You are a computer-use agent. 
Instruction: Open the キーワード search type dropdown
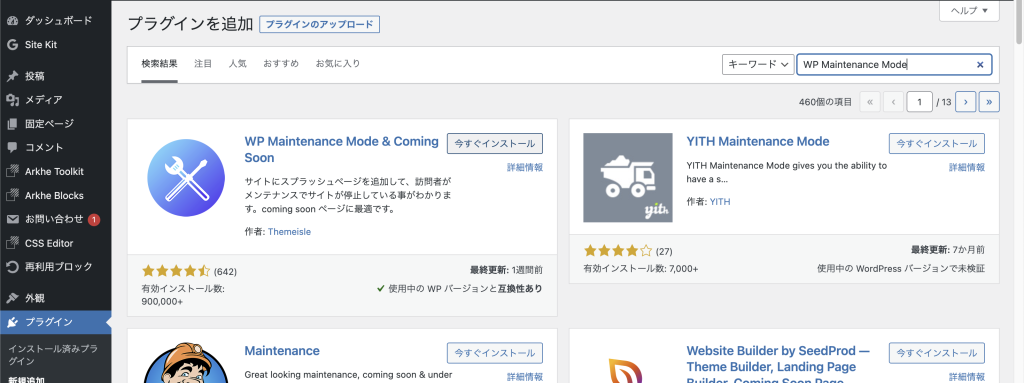(758, 65)
